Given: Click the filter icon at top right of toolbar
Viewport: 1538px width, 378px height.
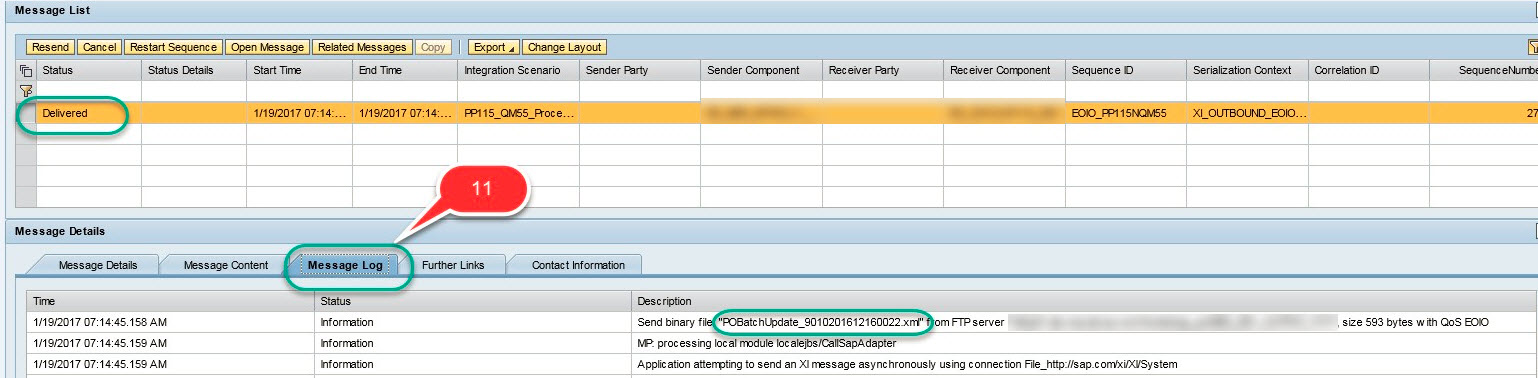Looking at the screenshot, I should click(1533, 47).
